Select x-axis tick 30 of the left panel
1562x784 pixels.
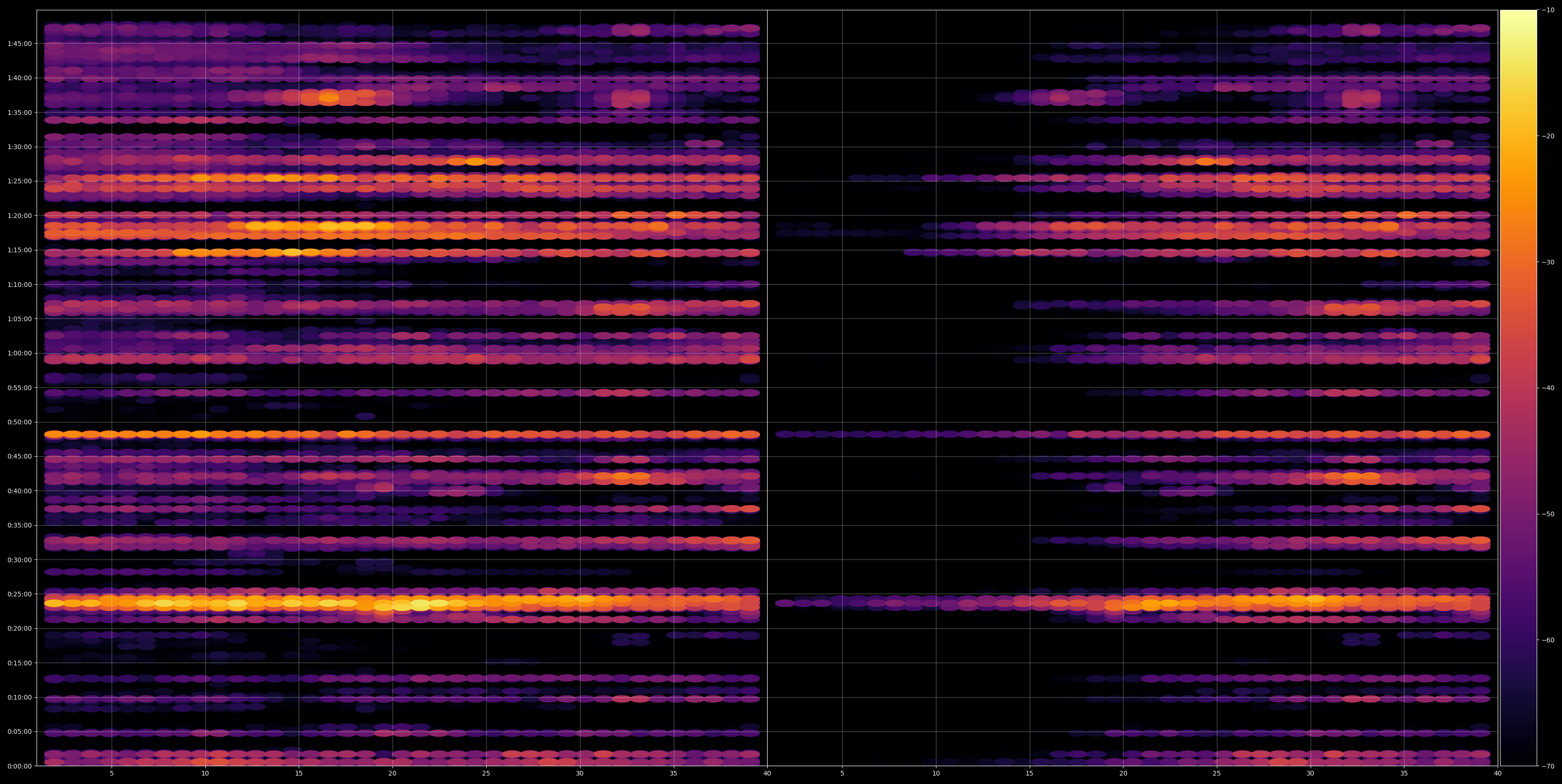[x=580, y=773]
